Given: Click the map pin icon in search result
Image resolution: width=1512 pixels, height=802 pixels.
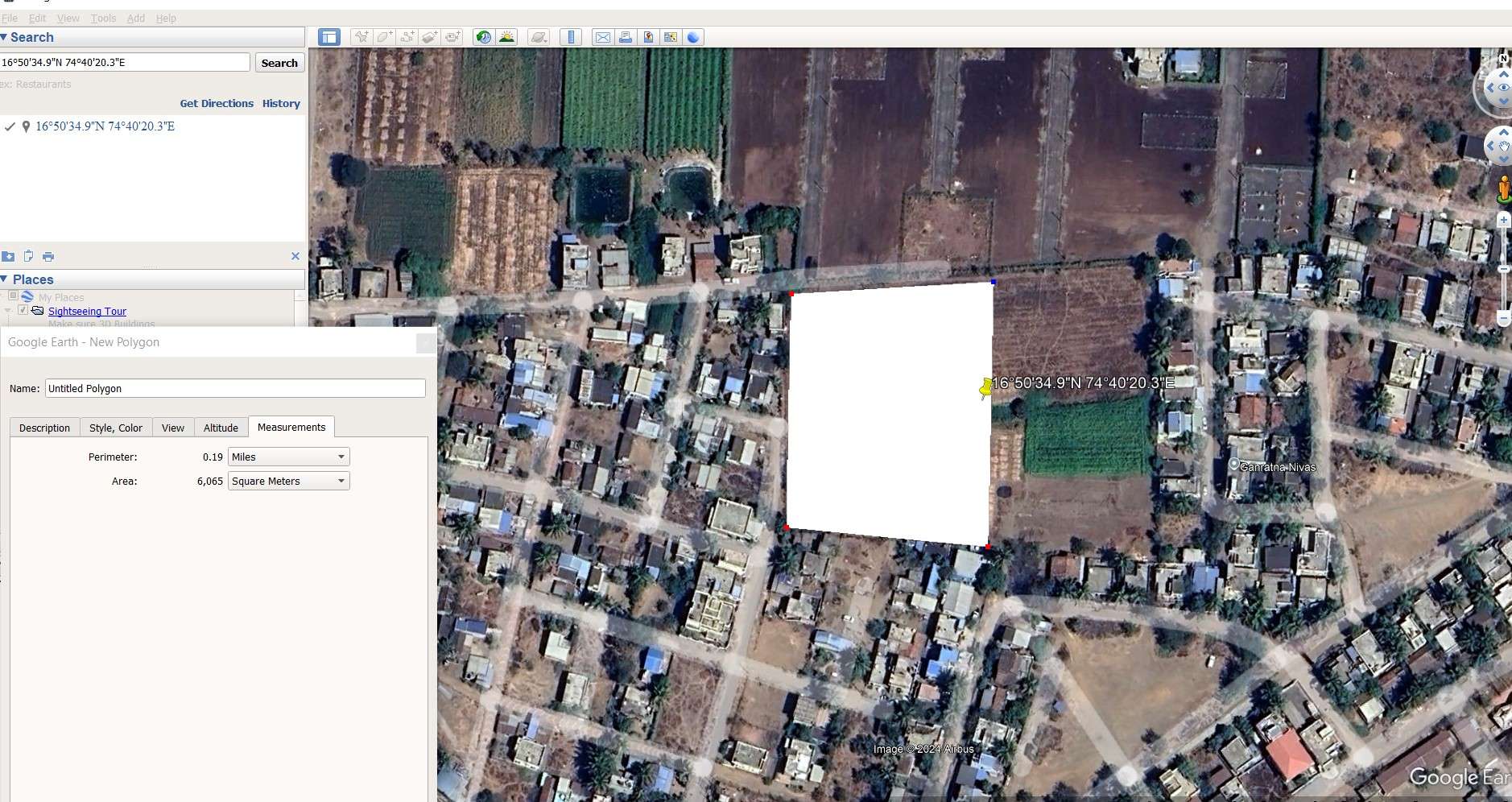Looking at the screenshot, I should [x=26, y=126].
